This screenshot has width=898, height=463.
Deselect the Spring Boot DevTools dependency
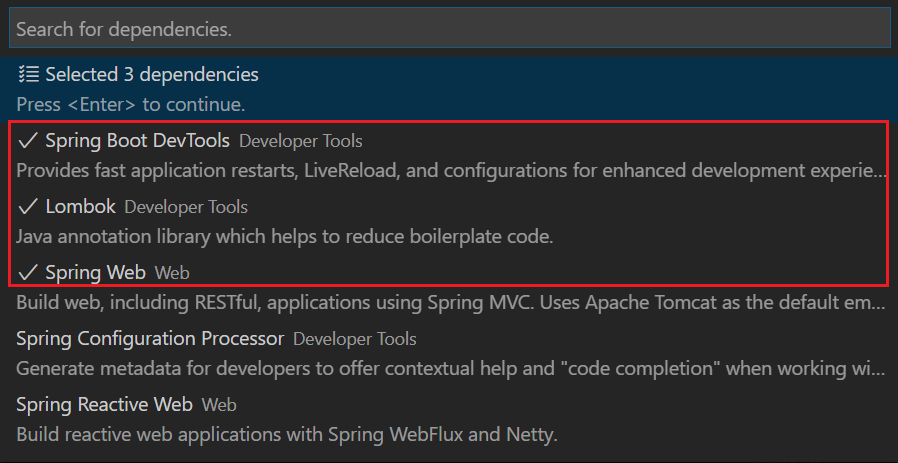coord(138,141)
